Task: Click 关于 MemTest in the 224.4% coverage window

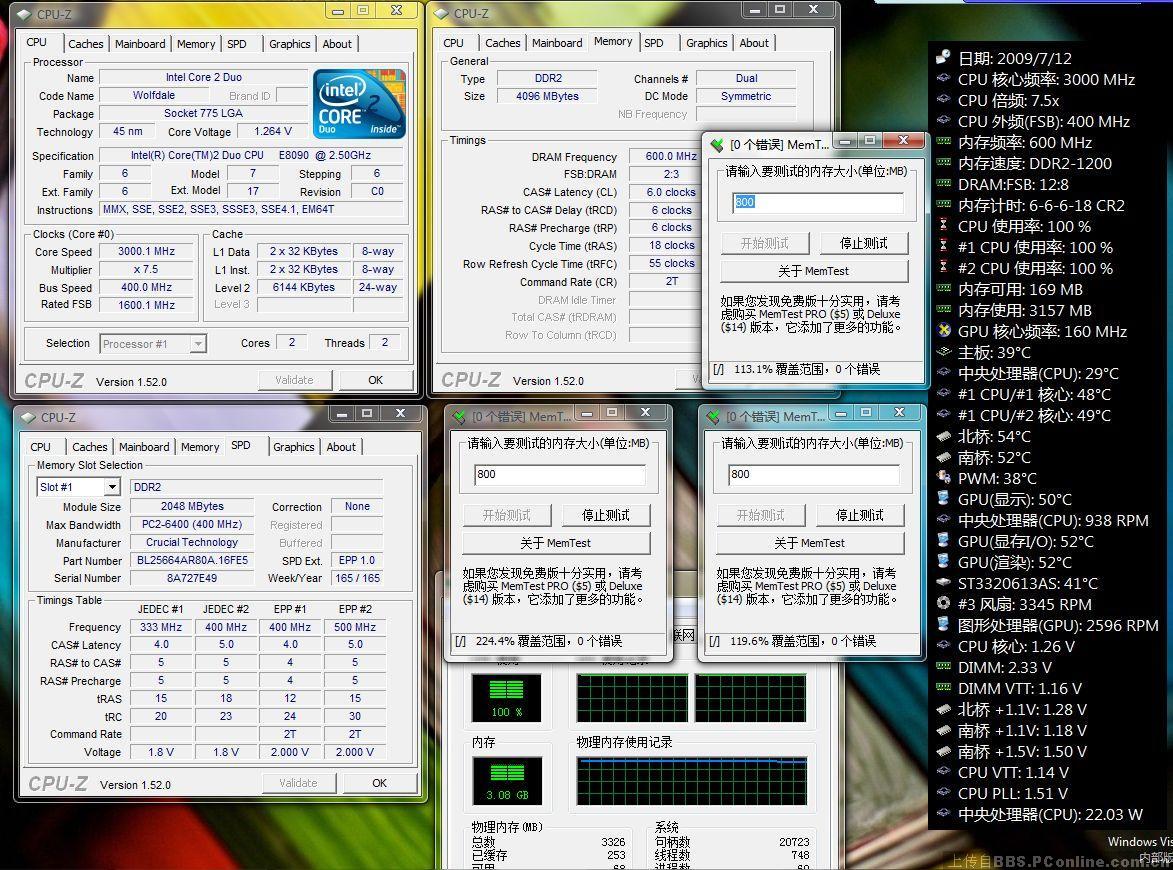Action: 556,543
